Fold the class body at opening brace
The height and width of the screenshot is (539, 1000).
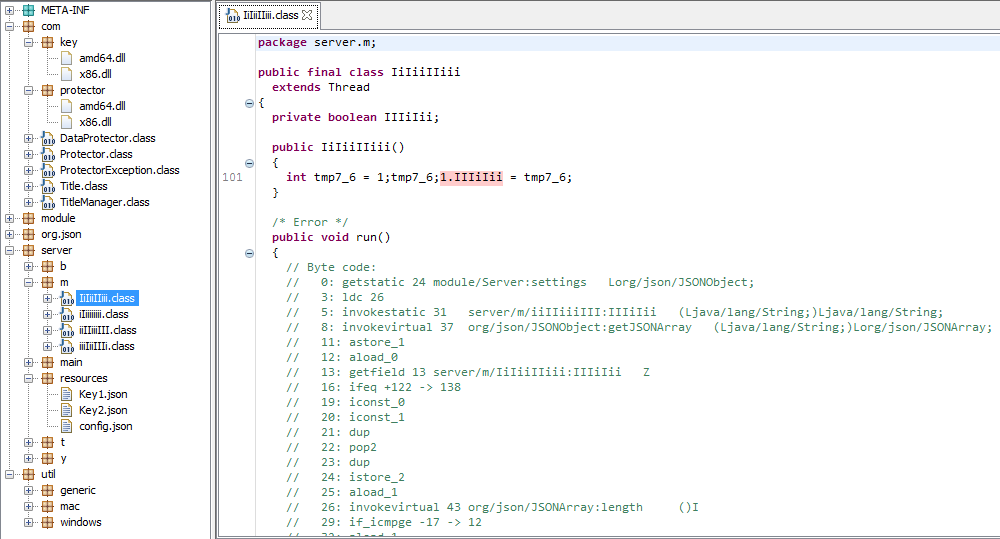[x=249, y=103]
